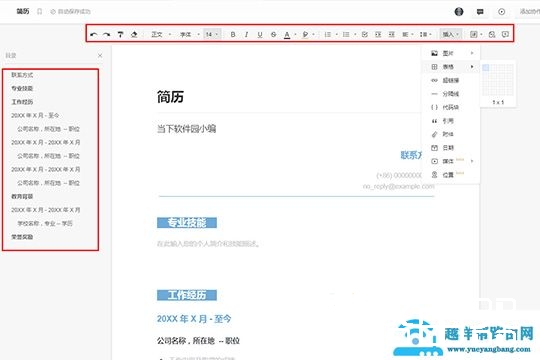Screen dimensions: 540x360
Task: Click the circular icon right of messages
Action: [x=501, y=12]
